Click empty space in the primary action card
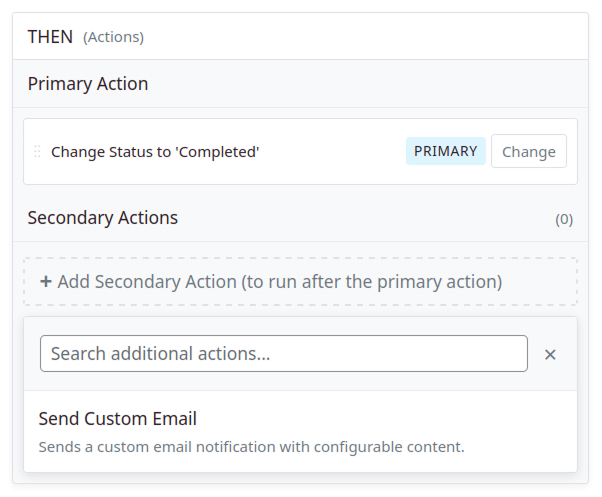The height and width of the screenshot is (497, 602). [330, 152]
